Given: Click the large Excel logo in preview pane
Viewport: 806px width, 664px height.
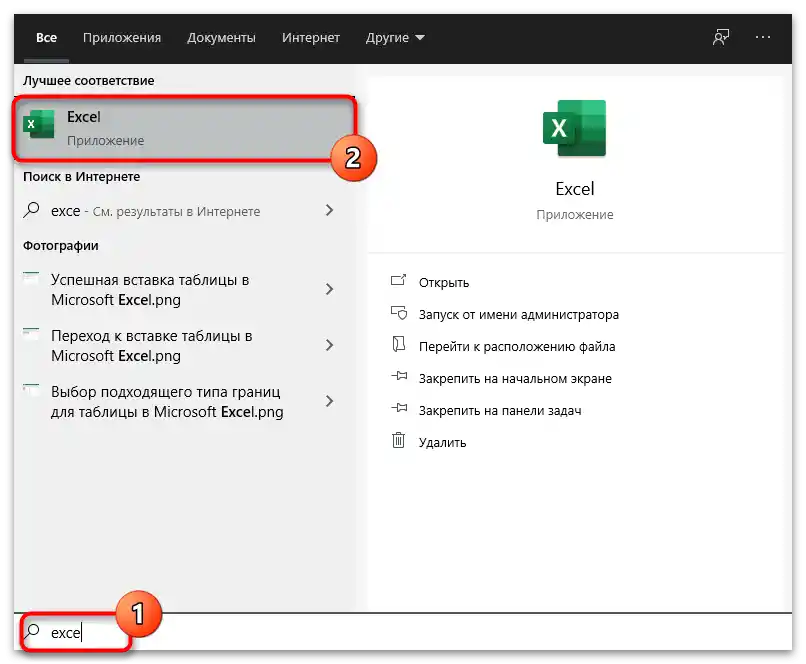Looking at the screenshot, I should pyautogui.click(x=575, y=128).
